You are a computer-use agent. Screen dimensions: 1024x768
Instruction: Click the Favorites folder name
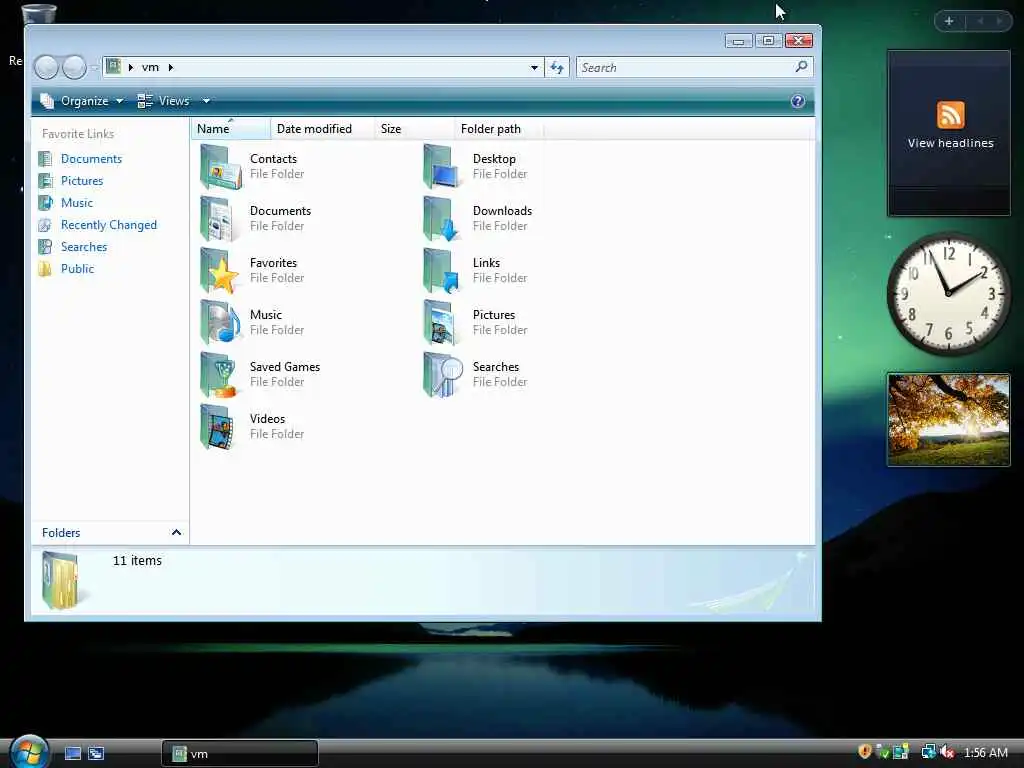[273, 263]
